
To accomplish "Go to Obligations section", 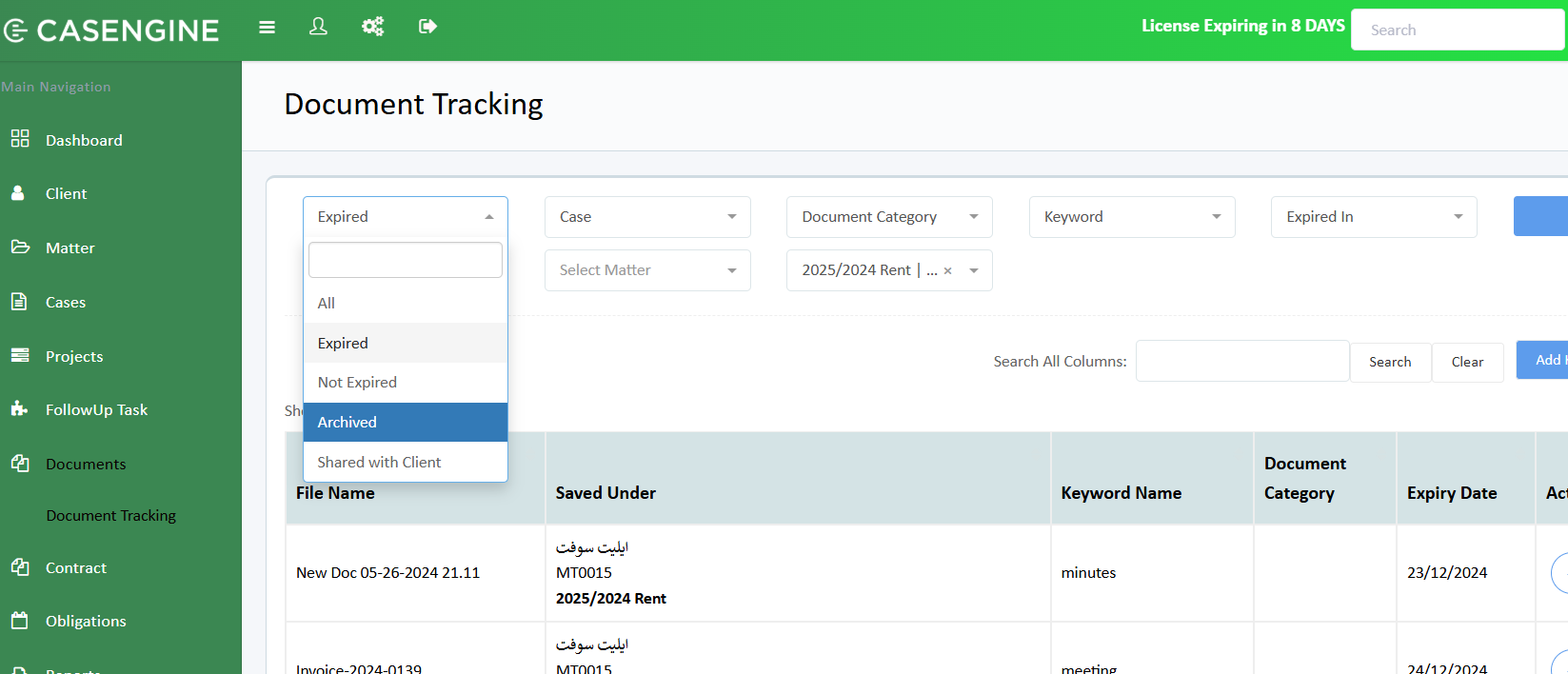I will 86,622.
